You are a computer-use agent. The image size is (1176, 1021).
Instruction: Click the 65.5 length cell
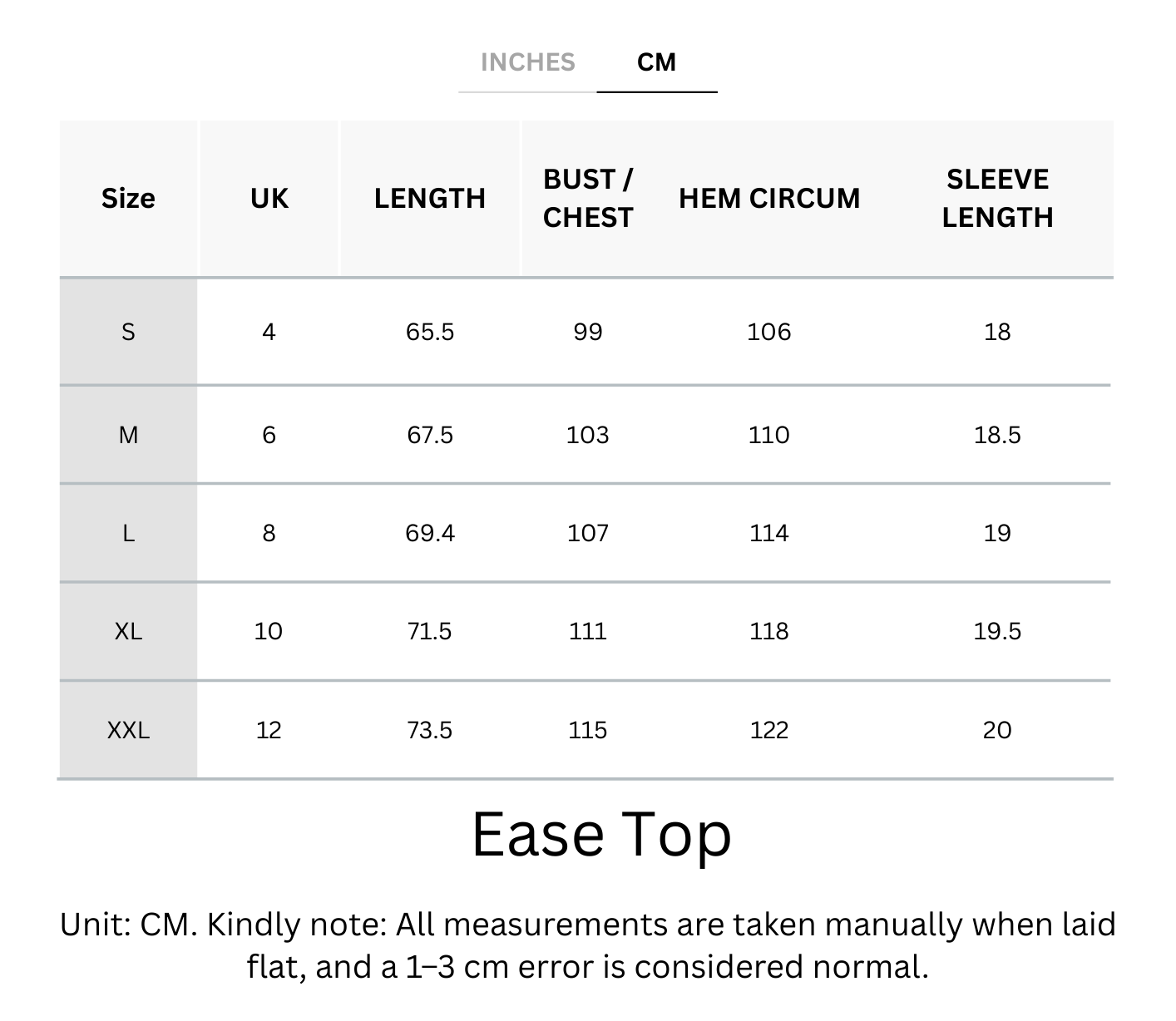[x=429, y=332]
